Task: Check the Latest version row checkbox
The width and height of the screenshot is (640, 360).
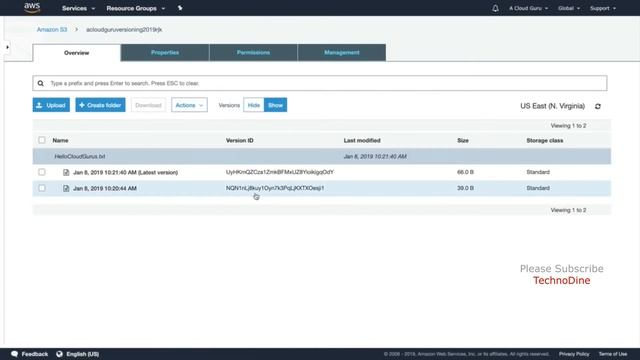Action: point(42,172)
